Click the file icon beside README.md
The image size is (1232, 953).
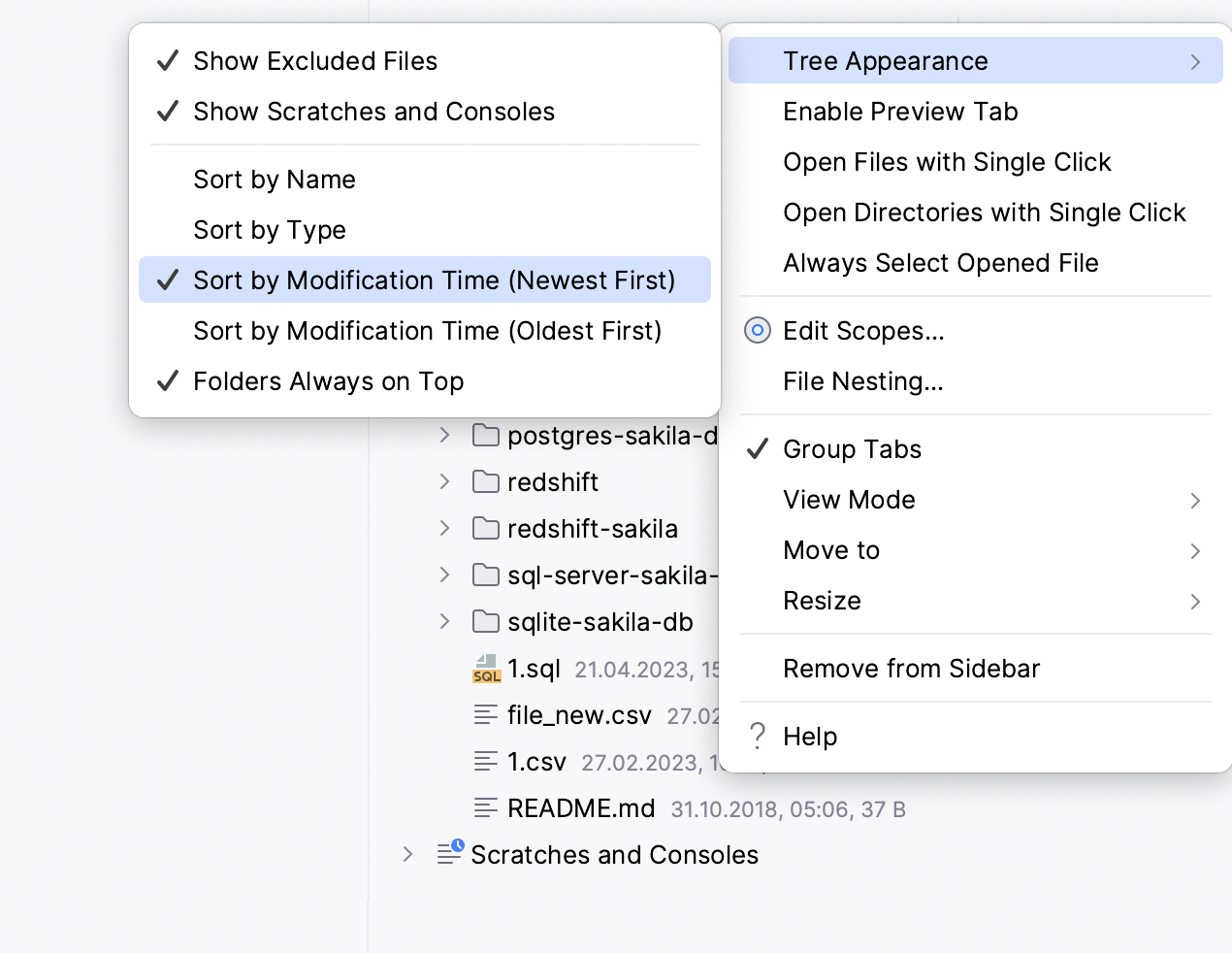[486, 808]
